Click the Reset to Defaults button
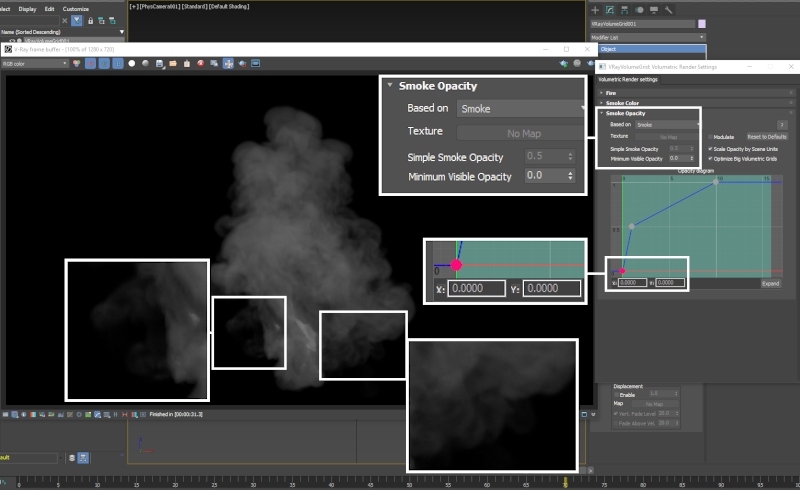 point(768,136)
